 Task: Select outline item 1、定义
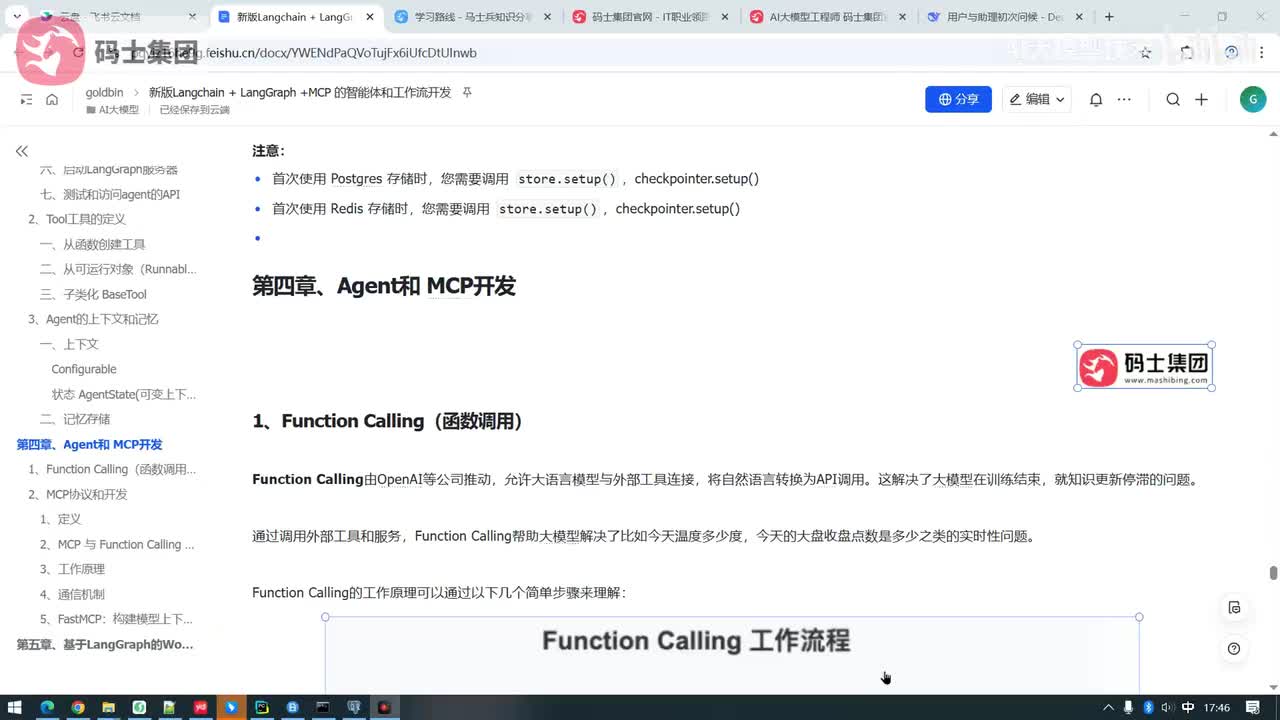(x=60, y=519)
